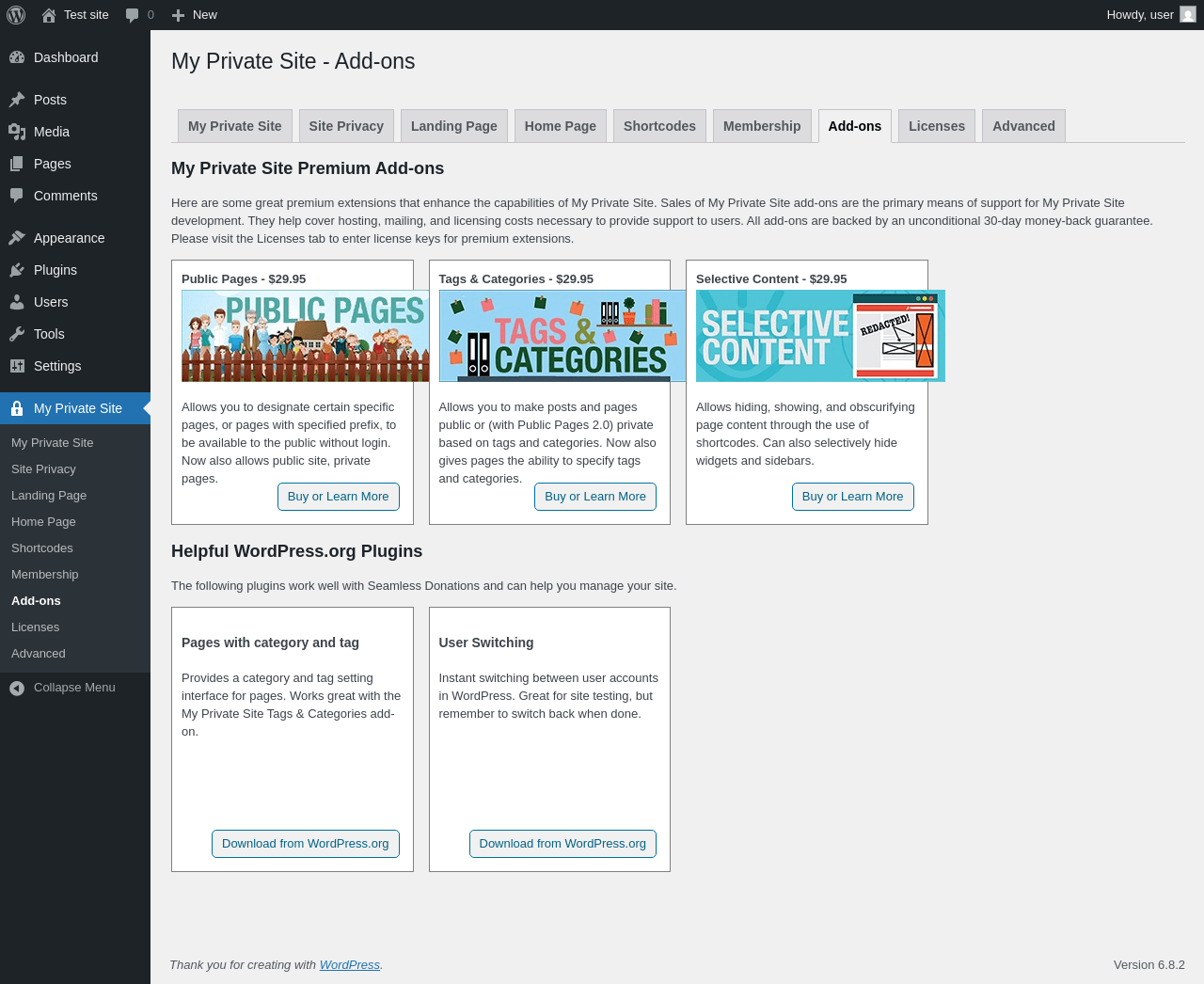Open Landing Page in the sidebar submenu
1204x984 pixels.
click(49, 496)
